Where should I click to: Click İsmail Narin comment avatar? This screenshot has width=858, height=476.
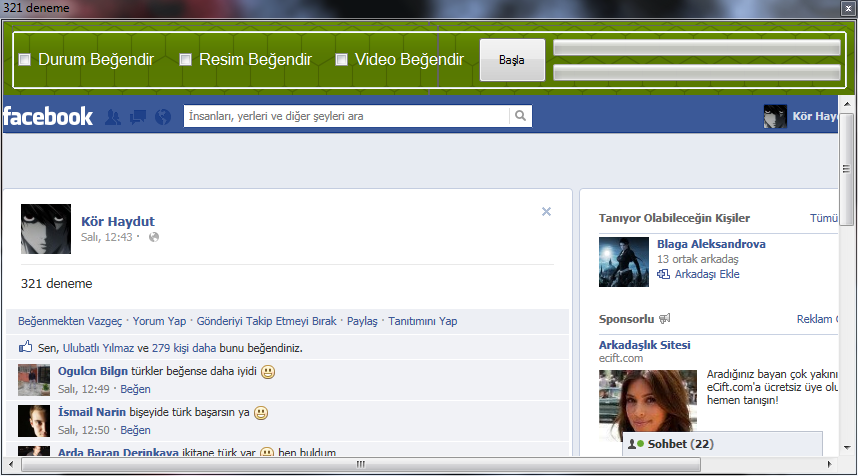point(34,421)
